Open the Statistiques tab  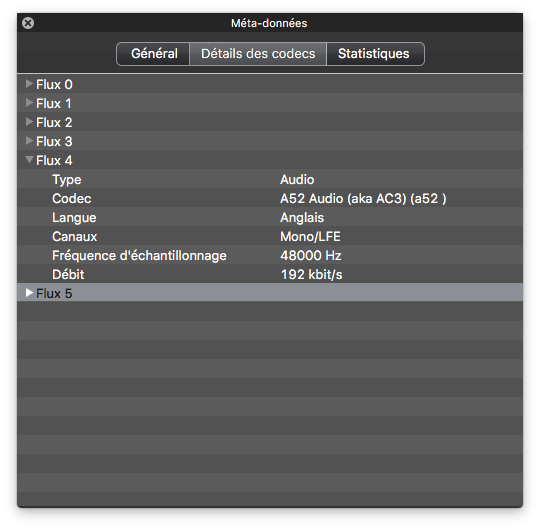point(375,54)
